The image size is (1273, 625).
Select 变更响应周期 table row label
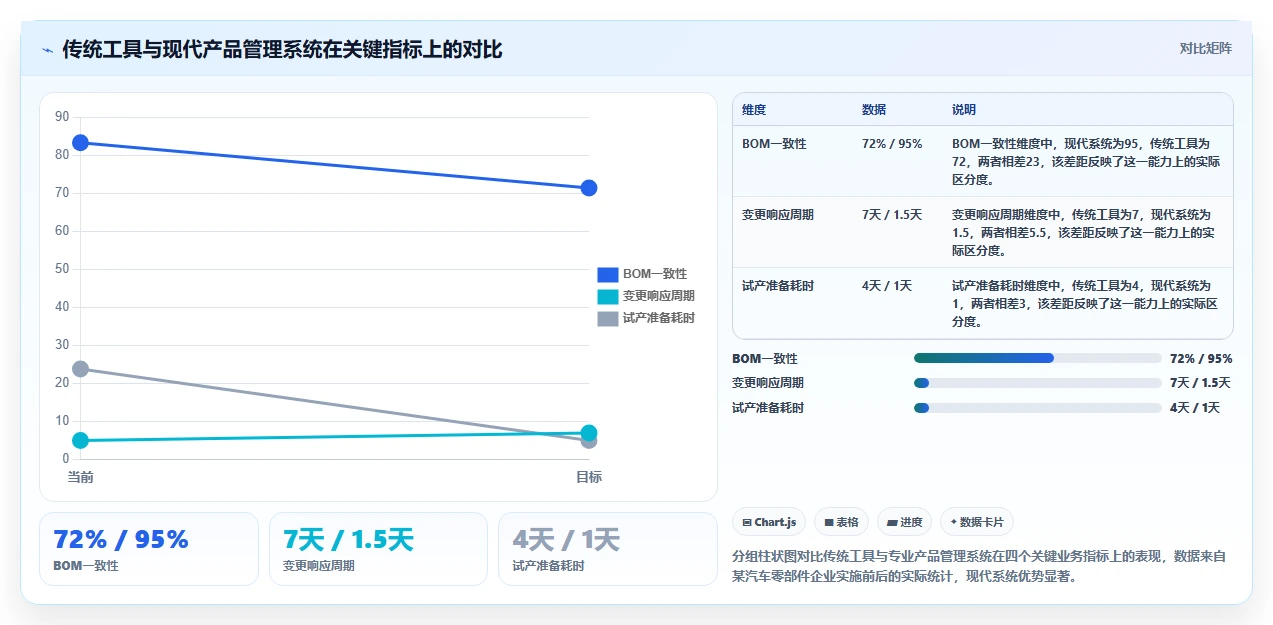coord(778,215)
